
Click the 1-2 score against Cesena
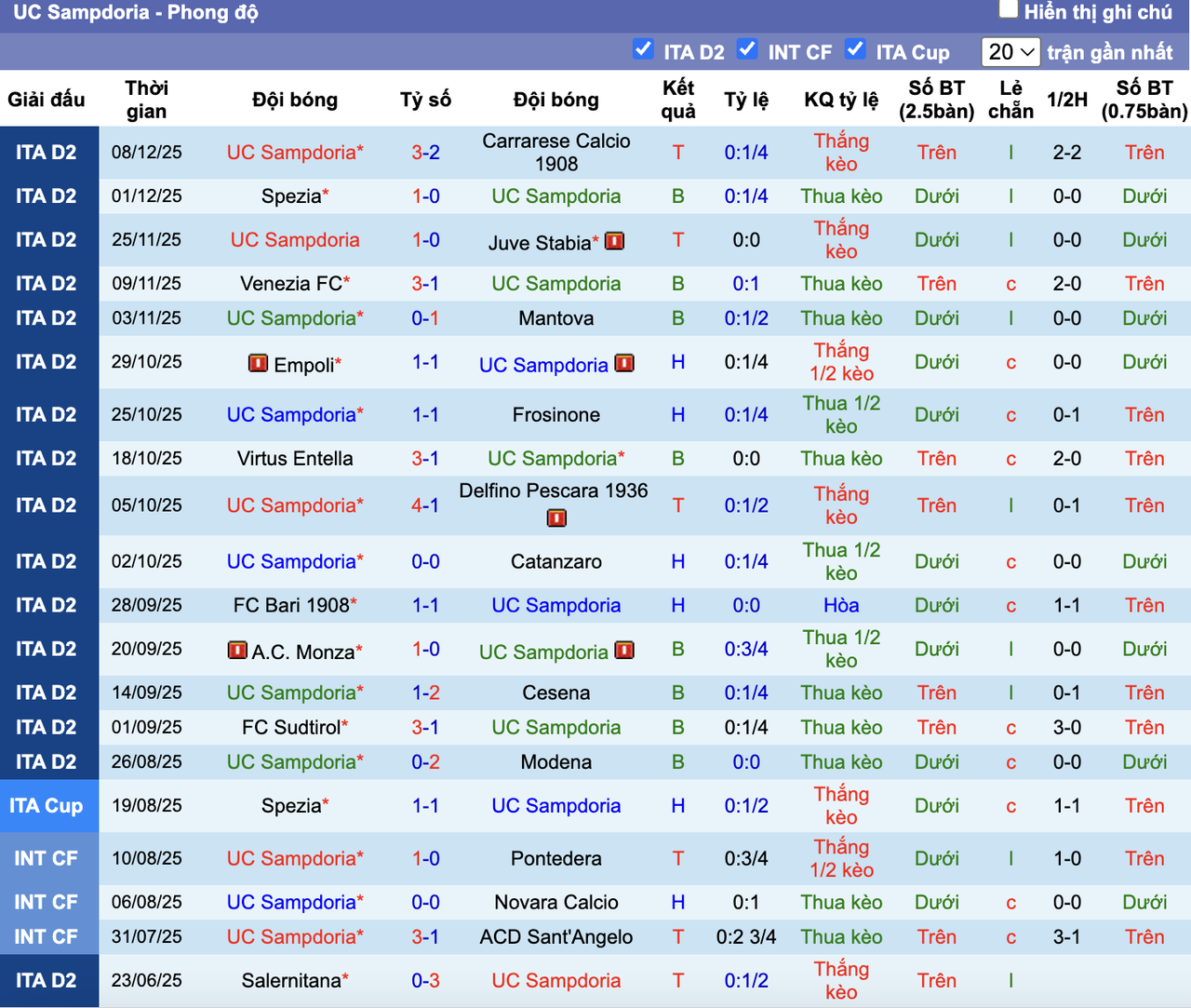(426, 693)
